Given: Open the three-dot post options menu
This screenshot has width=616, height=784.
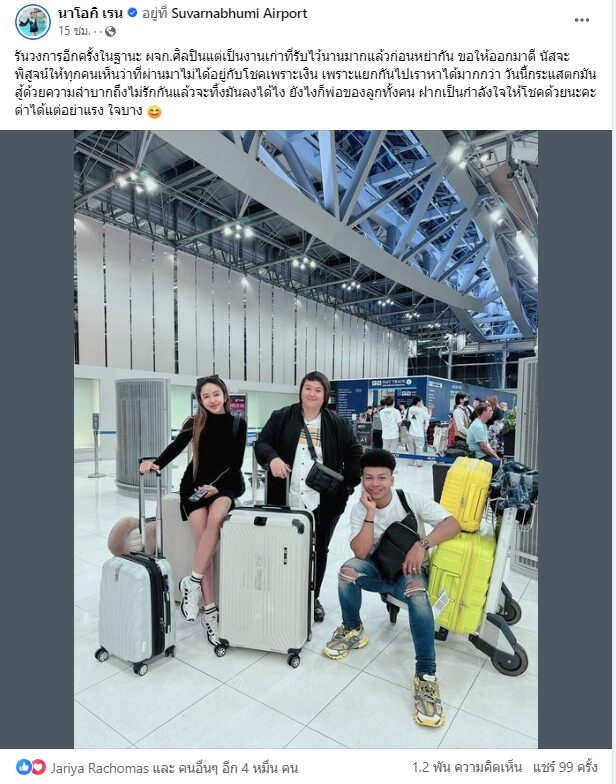Looking at the screenshot, I should tap(582, 20).
